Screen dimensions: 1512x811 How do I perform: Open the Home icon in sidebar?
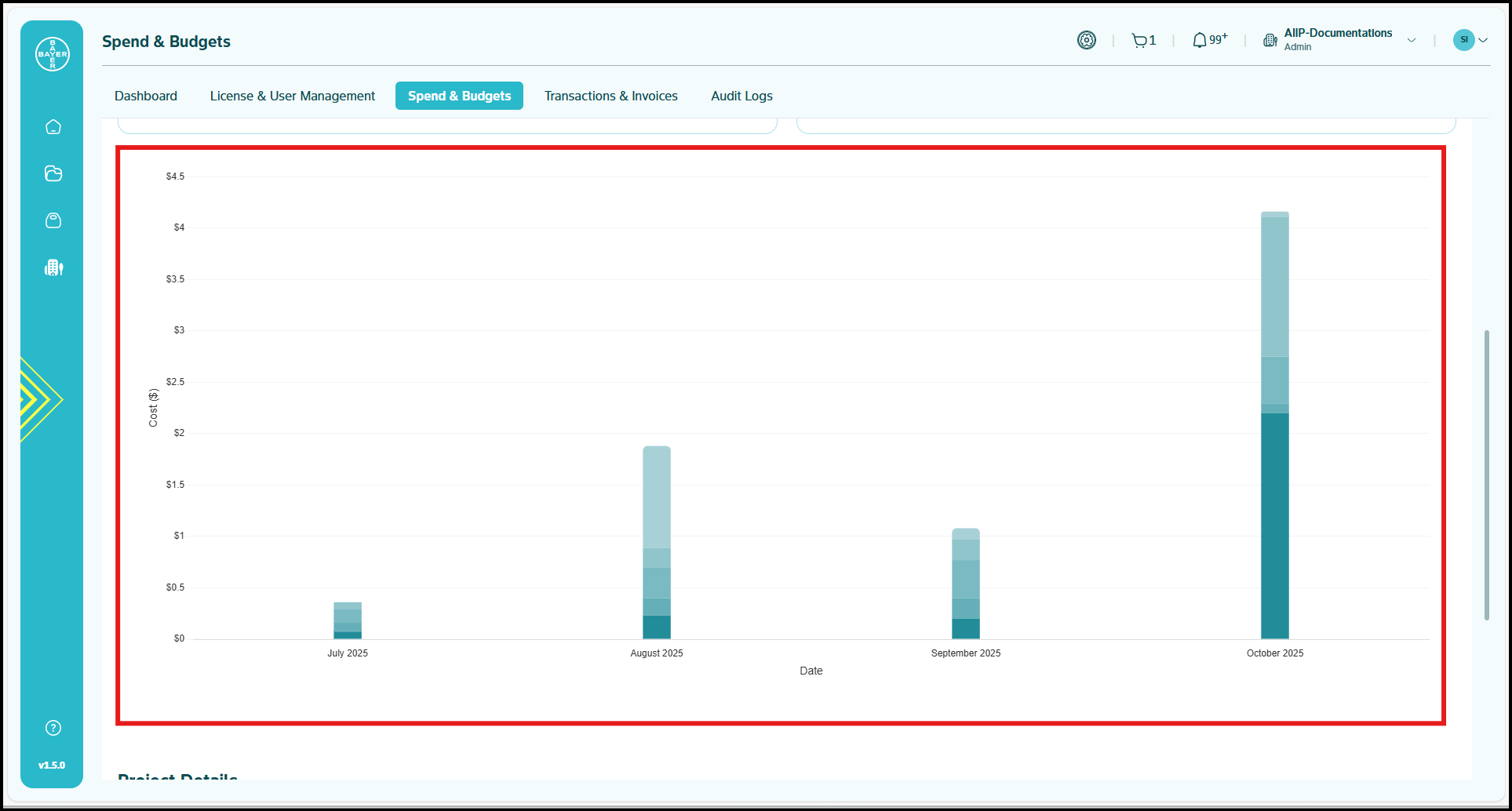pos(53,127)
